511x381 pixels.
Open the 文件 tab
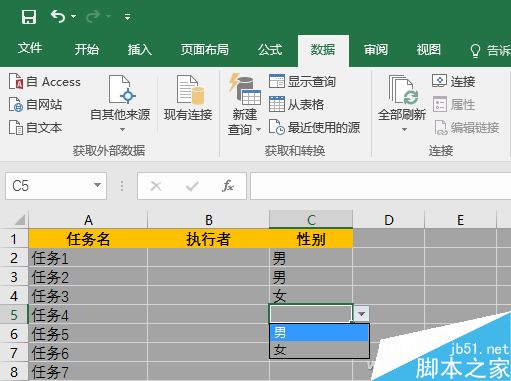click(30, 49)
